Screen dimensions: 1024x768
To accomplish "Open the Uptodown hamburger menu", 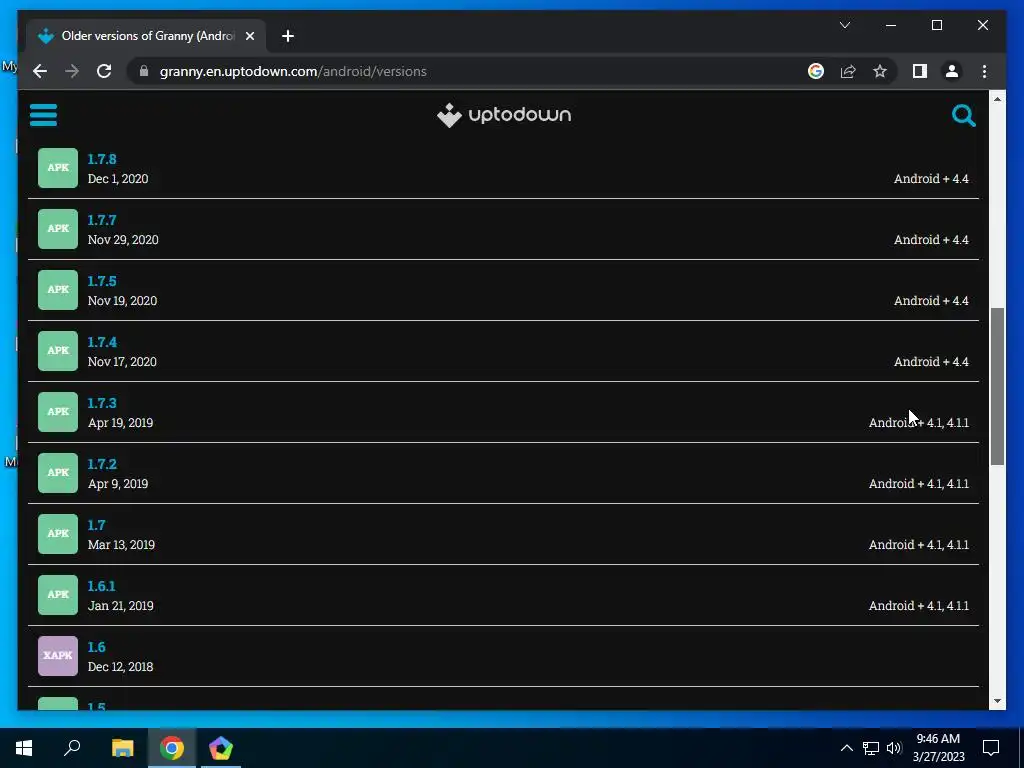I will click(x=43, y=115).
